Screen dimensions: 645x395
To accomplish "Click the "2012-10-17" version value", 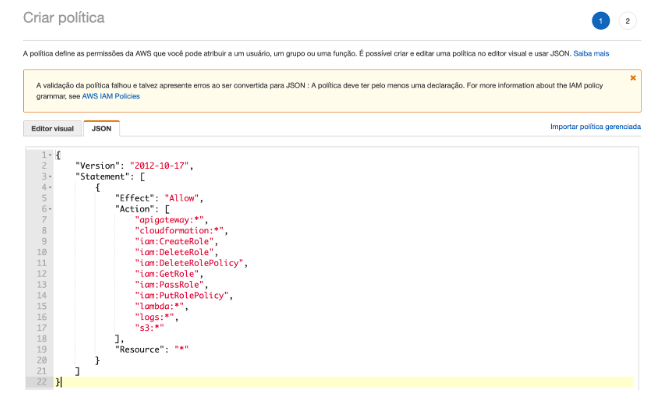I will (159, 166).
